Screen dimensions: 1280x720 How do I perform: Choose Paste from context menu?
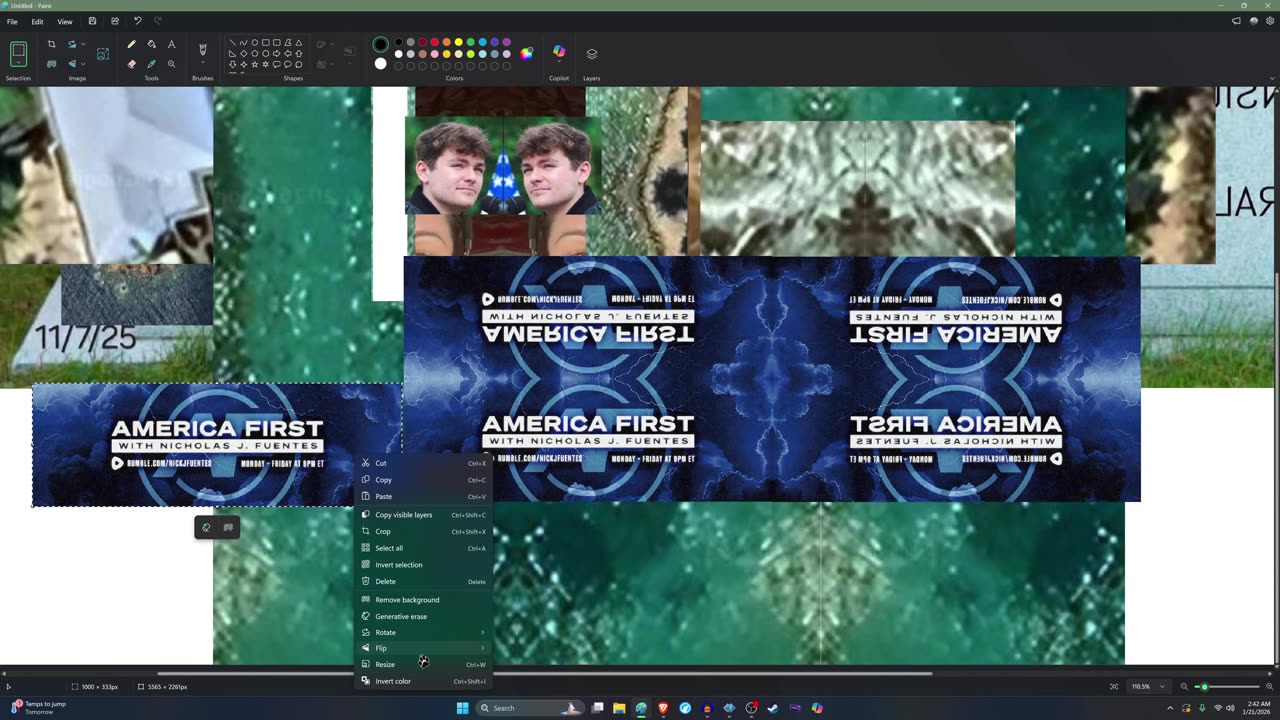pos(424,496)
